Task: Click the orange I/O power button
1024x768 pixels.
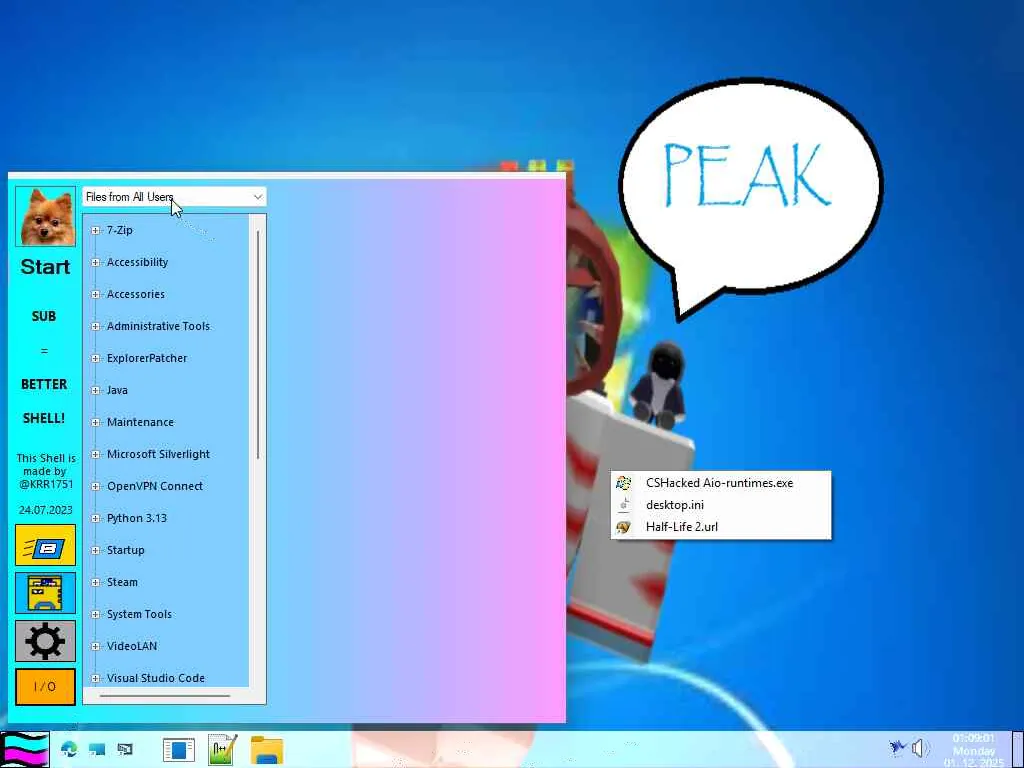Action: [x=45, y=686]
